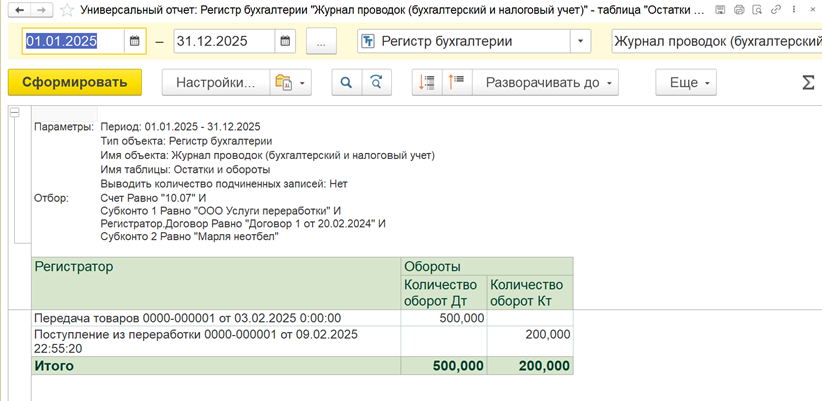Open calendar for start date 01.01.2025
This screenshot has width=822, height=401.
[136, 42]
